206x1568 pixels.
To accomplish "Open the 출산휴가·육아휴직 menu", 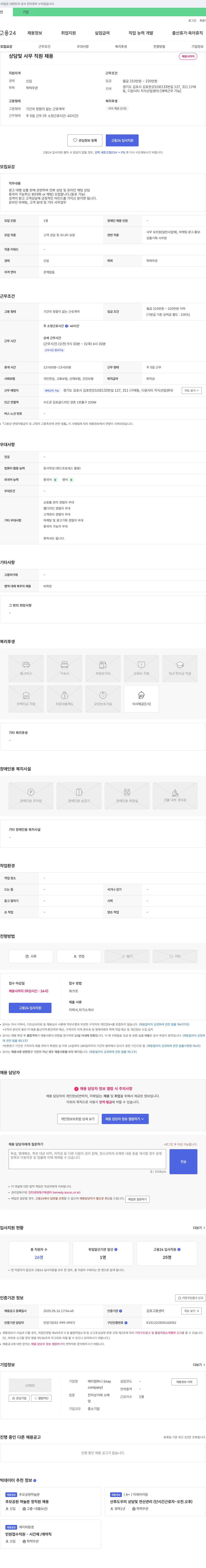I will 188,33.
